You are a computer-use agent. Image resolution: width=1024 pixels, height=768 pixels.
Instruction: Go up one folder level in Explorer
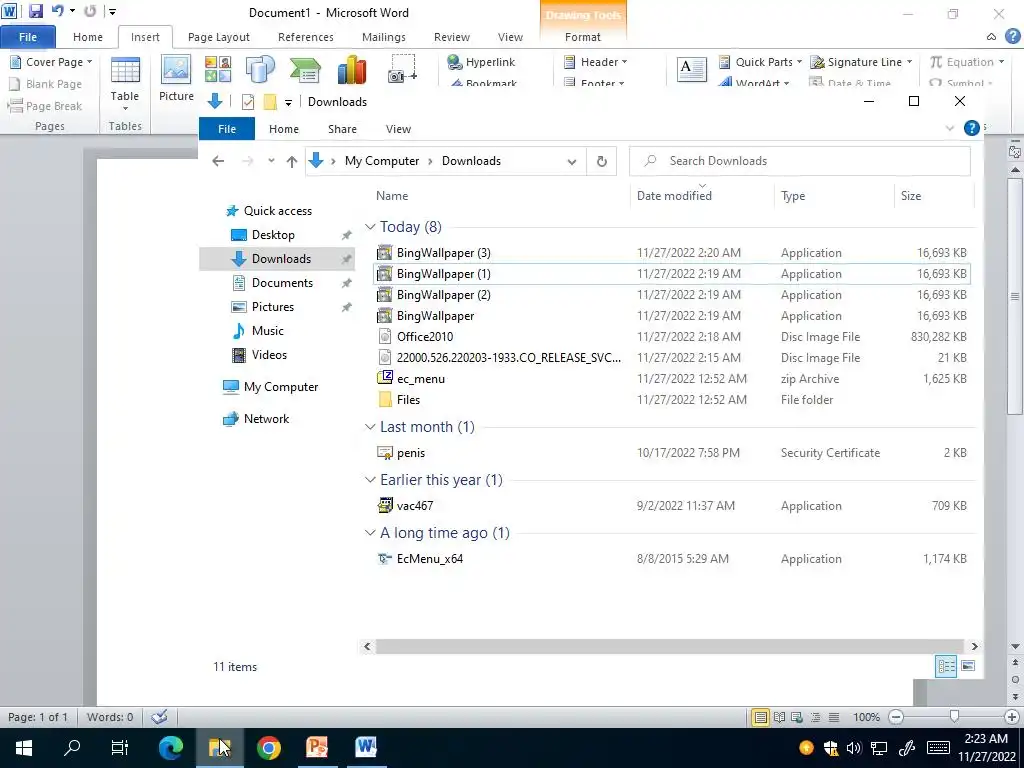coord(292,161)
